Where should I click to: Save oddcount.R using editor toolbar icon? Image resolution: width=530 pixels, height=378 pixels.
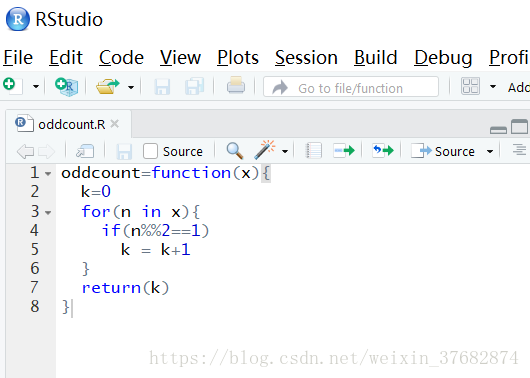[x=124, y=151]
